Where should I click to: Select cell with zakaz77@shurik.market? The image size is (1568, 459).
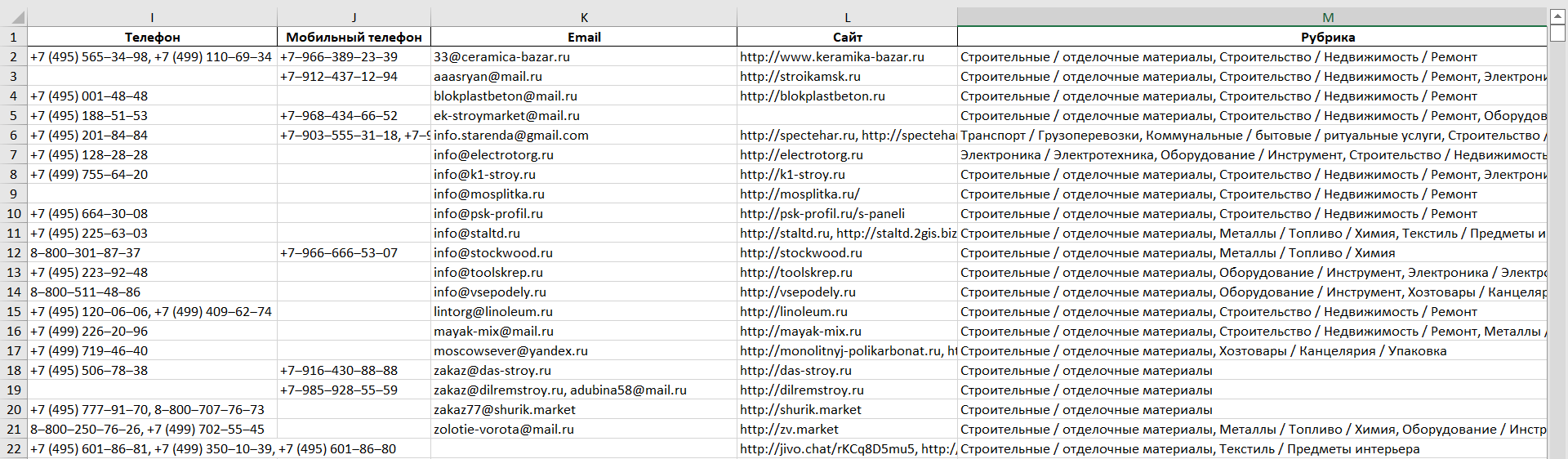(x=584, y=409)
